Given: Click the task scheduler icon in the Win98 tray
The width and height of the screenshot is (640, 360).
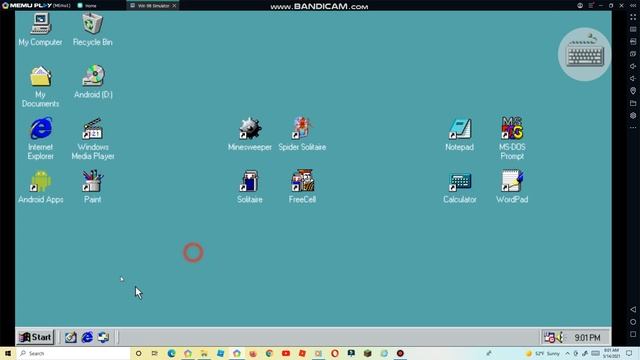Looking at the screenshot, I should point(549,337).
